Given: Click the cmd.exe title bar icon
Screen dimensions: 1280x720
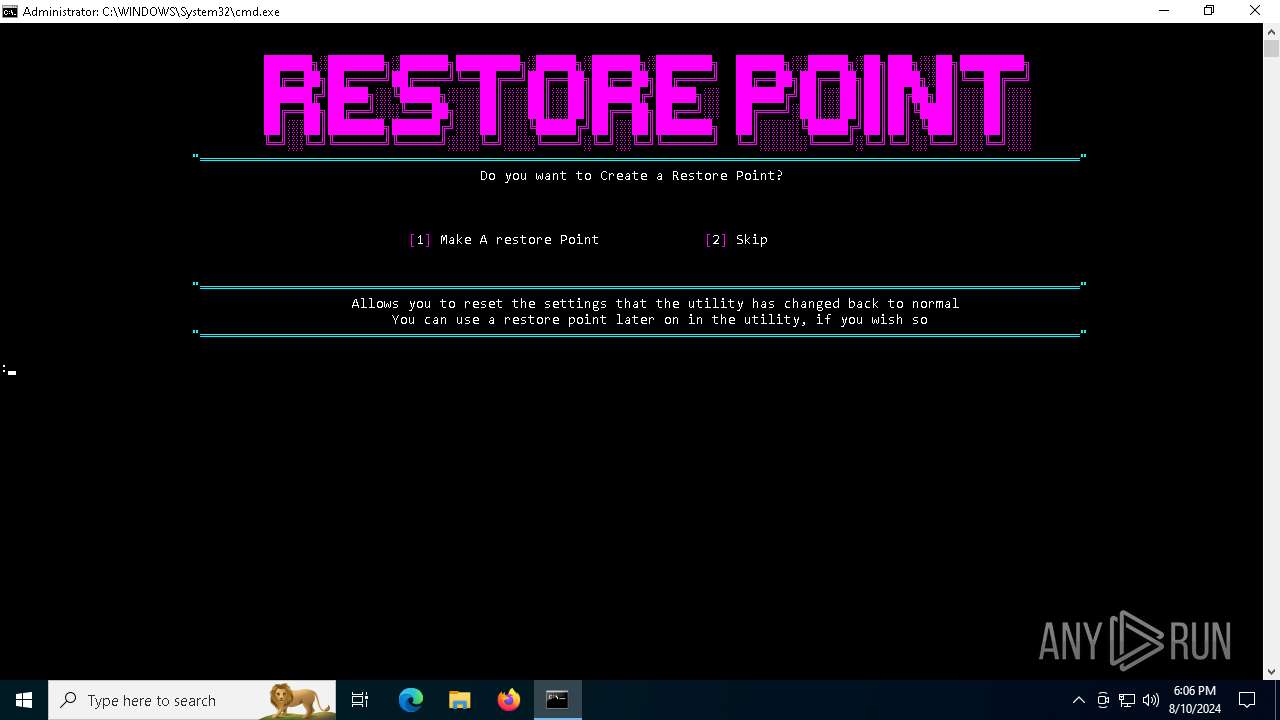Looking at the screenshot, I should click(x=10, y=11).
